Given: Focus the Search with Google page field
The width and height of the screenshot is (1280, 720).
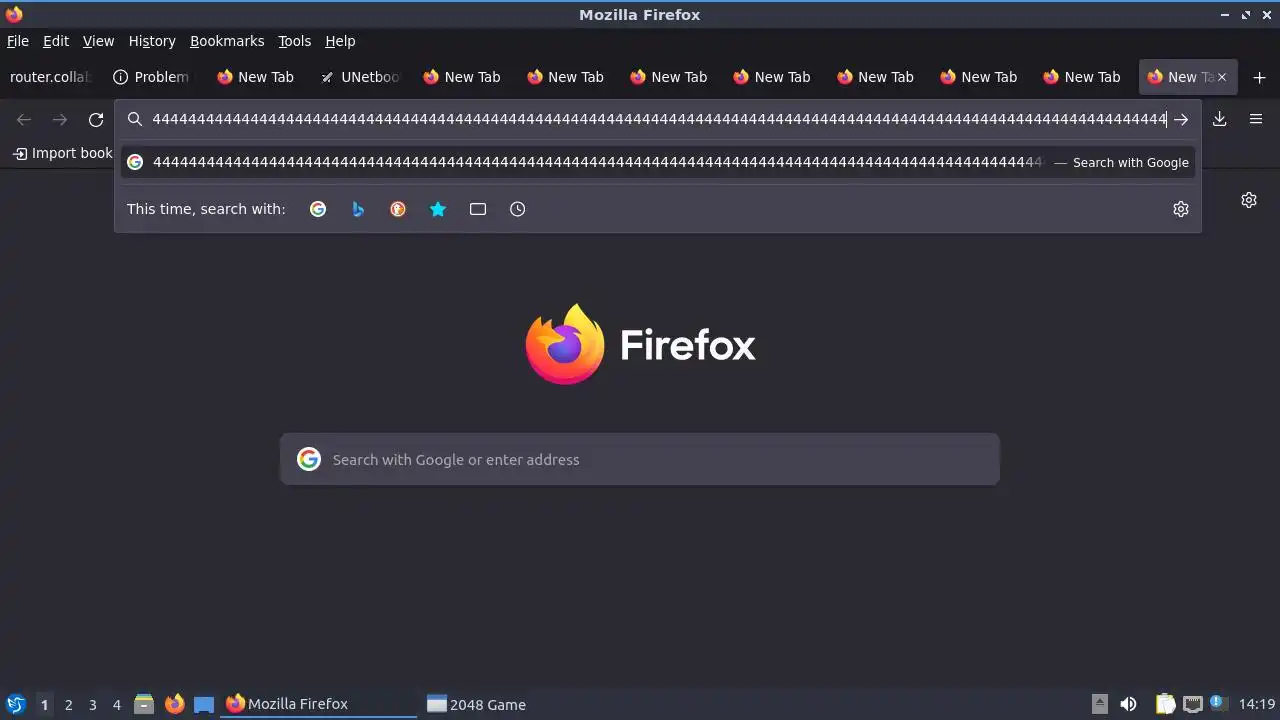Looking at the screenshot, I should pyautogui.click(x=640, y=459).
